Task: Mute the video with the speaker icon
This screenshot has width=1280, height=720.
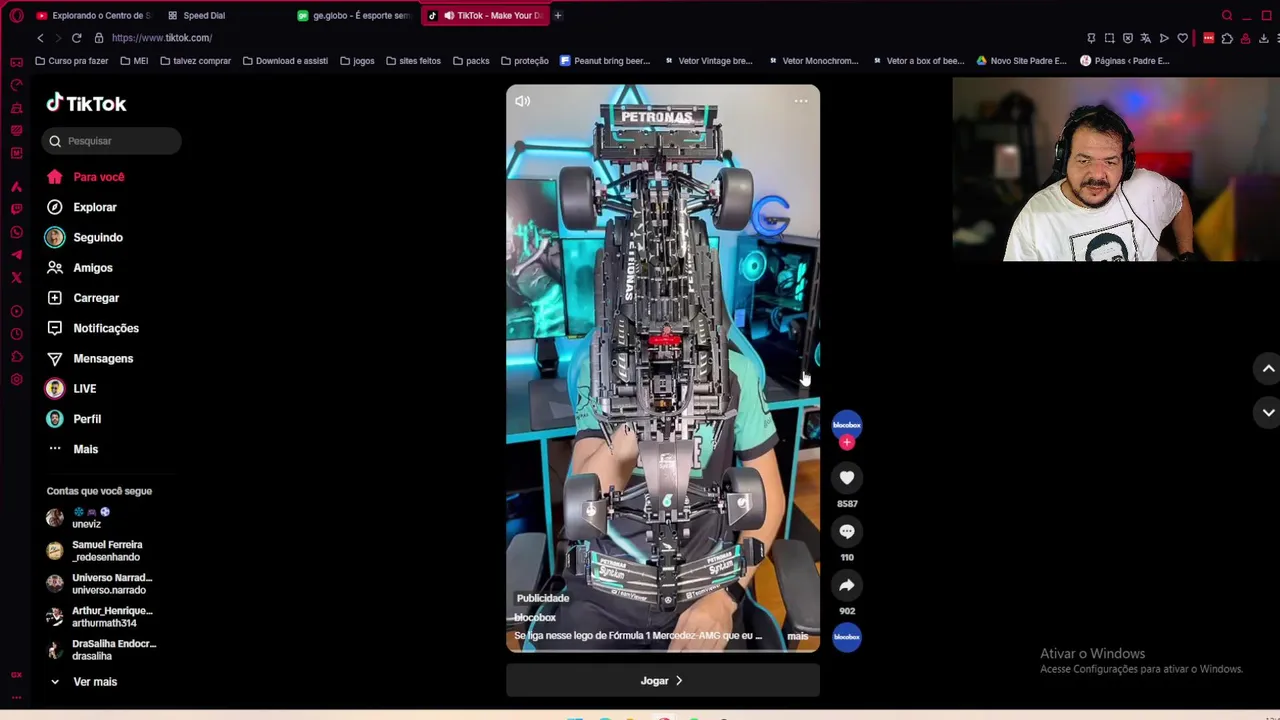Action: click(x=522, y=101)
